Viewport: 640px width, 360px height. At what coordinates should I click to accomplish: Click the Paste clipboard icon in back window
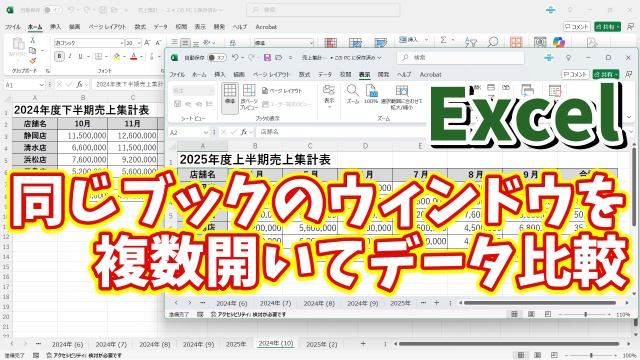pos(18,44)
